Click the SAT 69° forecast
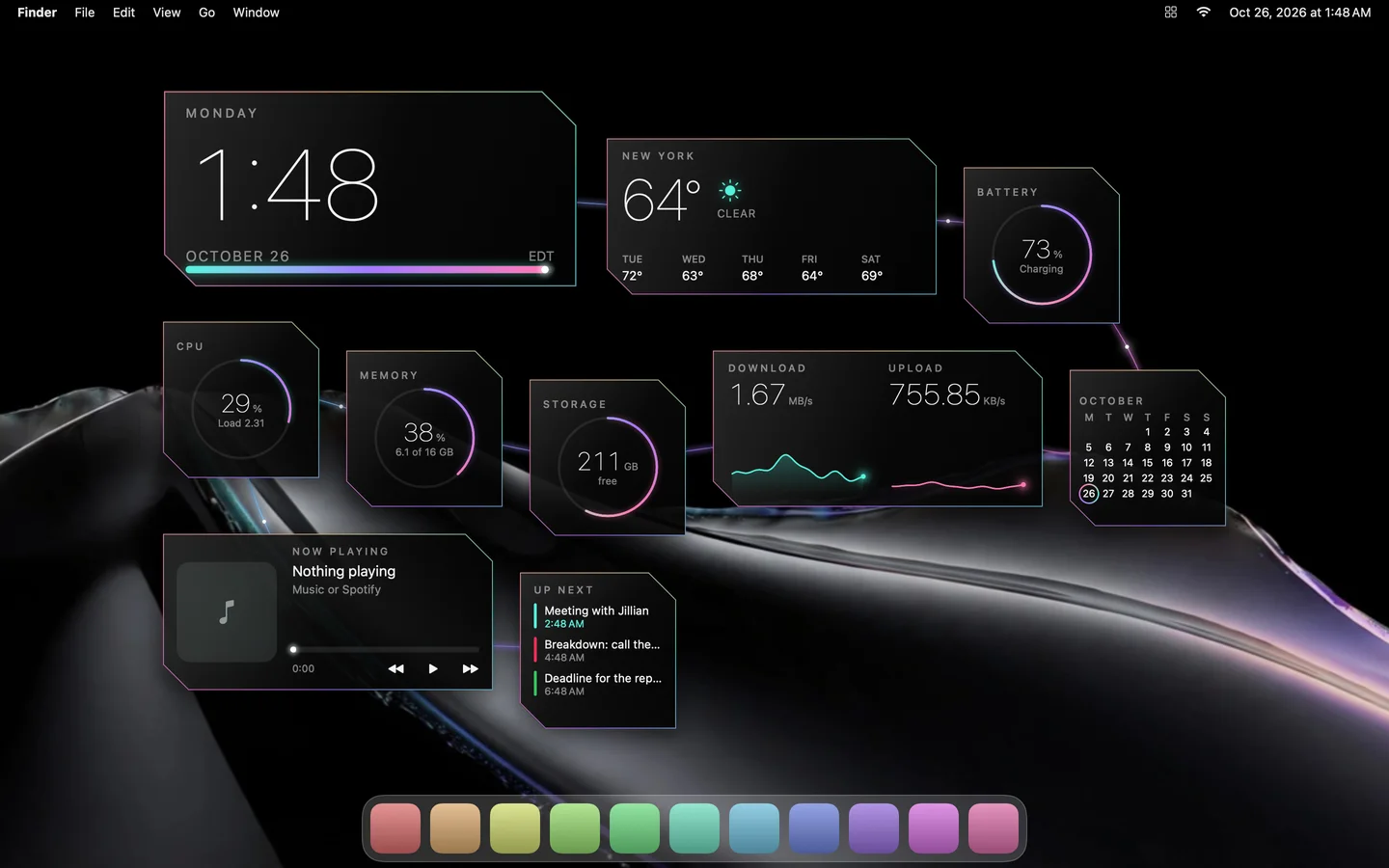1389x868 pixels. (x=871, y=268)
